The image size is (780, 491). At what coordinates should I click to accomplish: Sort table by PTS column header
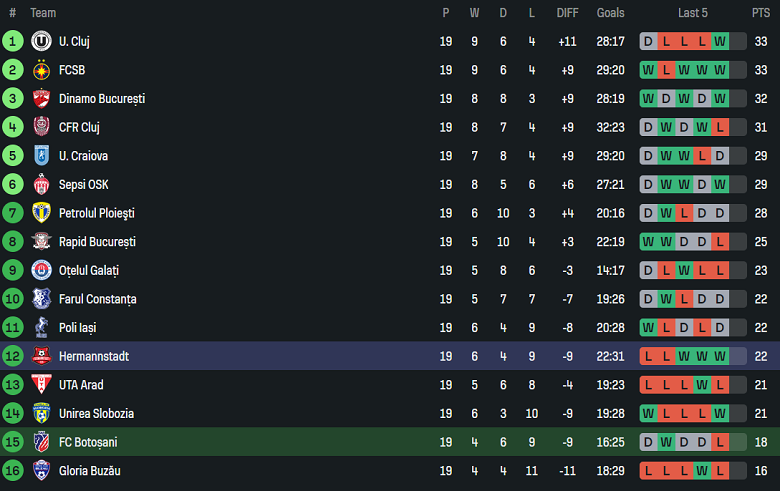pos(761,13)
